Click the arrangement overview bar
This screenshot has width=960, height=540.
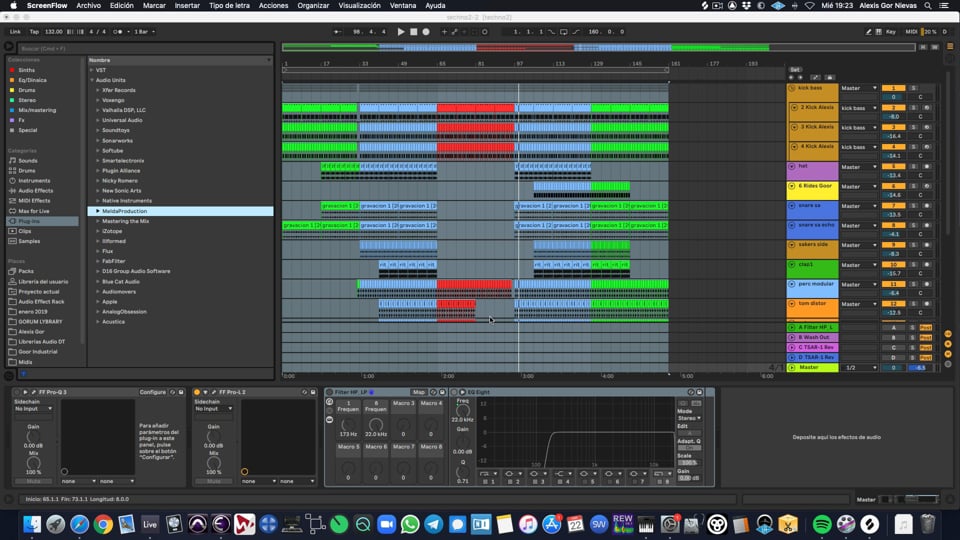coord(598,47)
